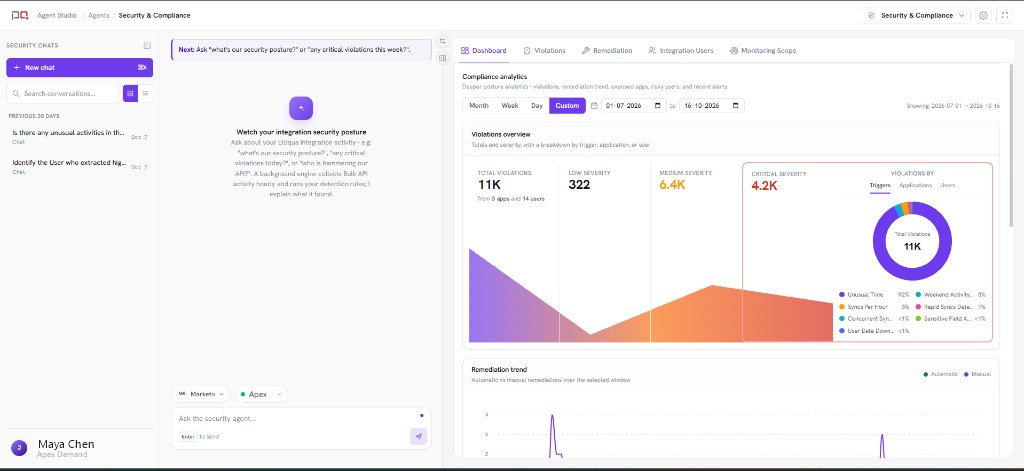
Task: Click the shield icon in agent selector
Action: coord(871,15)
